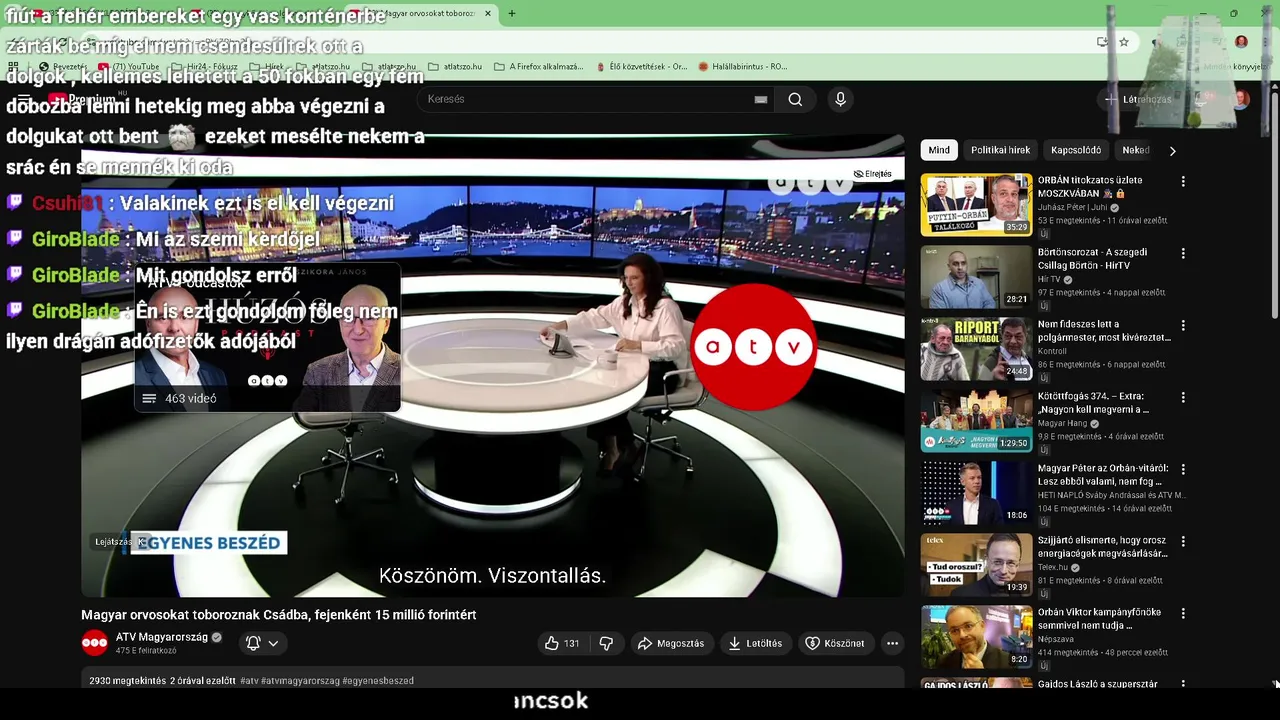Select the 'Neked' filter chip
Viewport: 1280px width, 720px height.
click(1135, 150)
